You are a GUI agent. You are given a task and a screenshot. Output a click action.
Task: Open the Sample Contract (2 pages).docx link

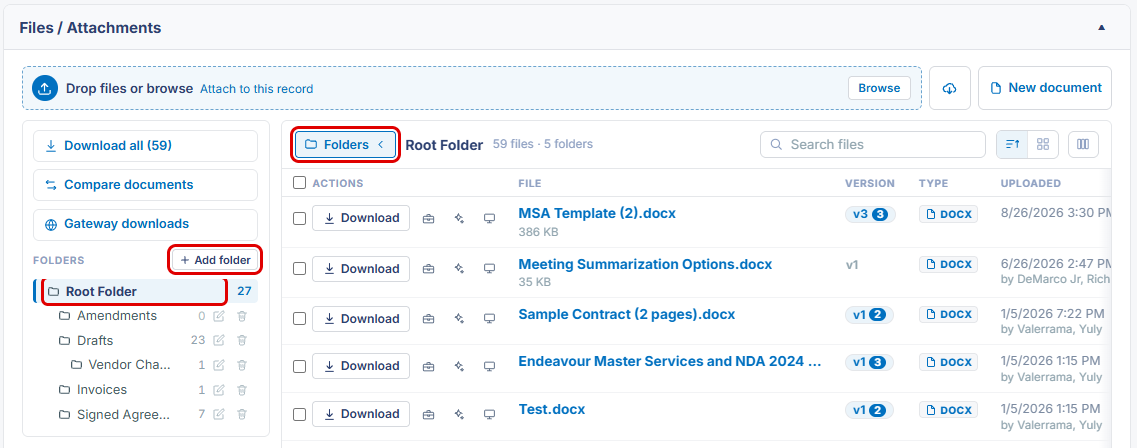click(627, 315)
